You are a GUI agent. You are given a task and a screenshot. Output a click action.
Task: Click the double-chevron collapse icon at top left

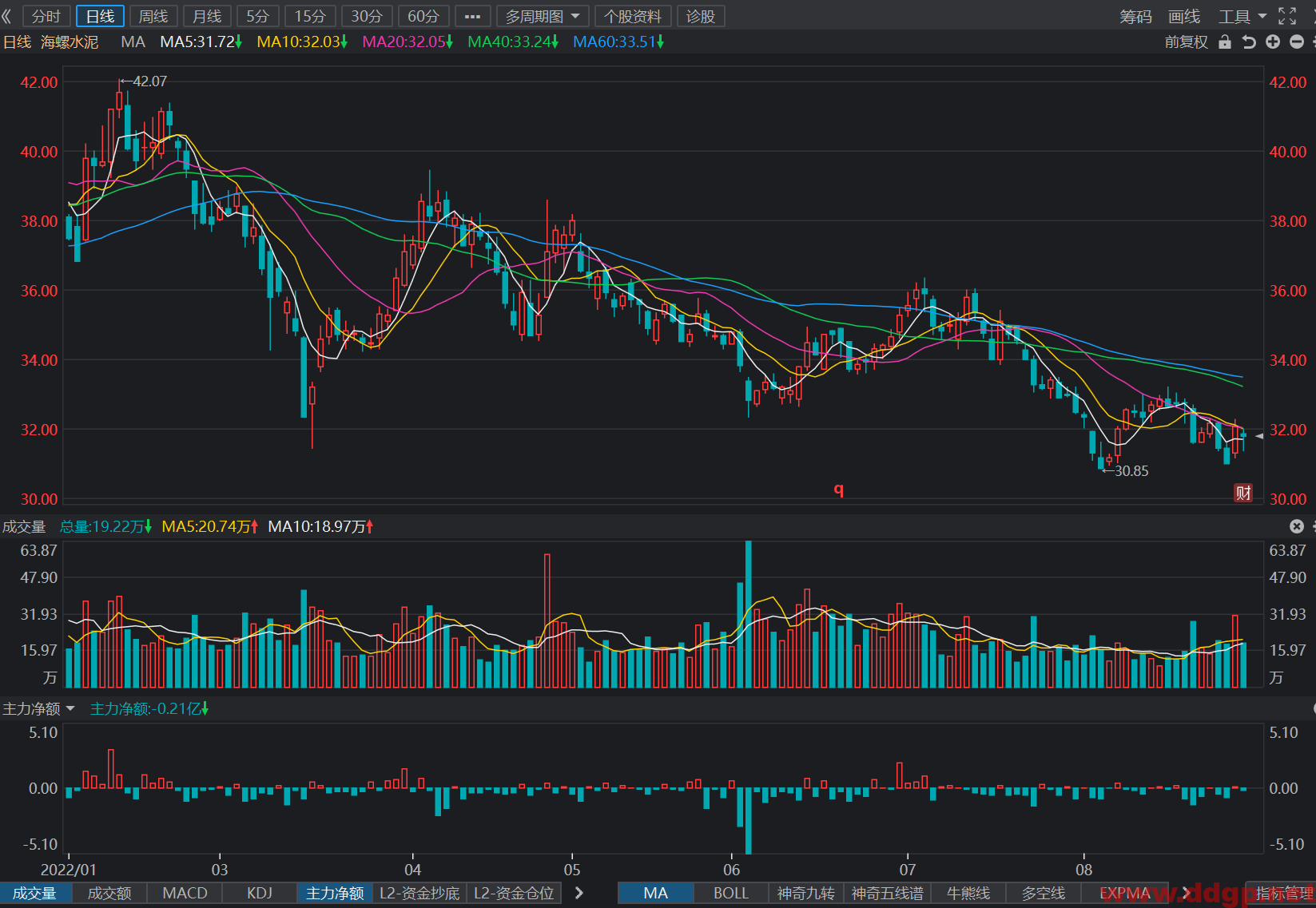7,16
